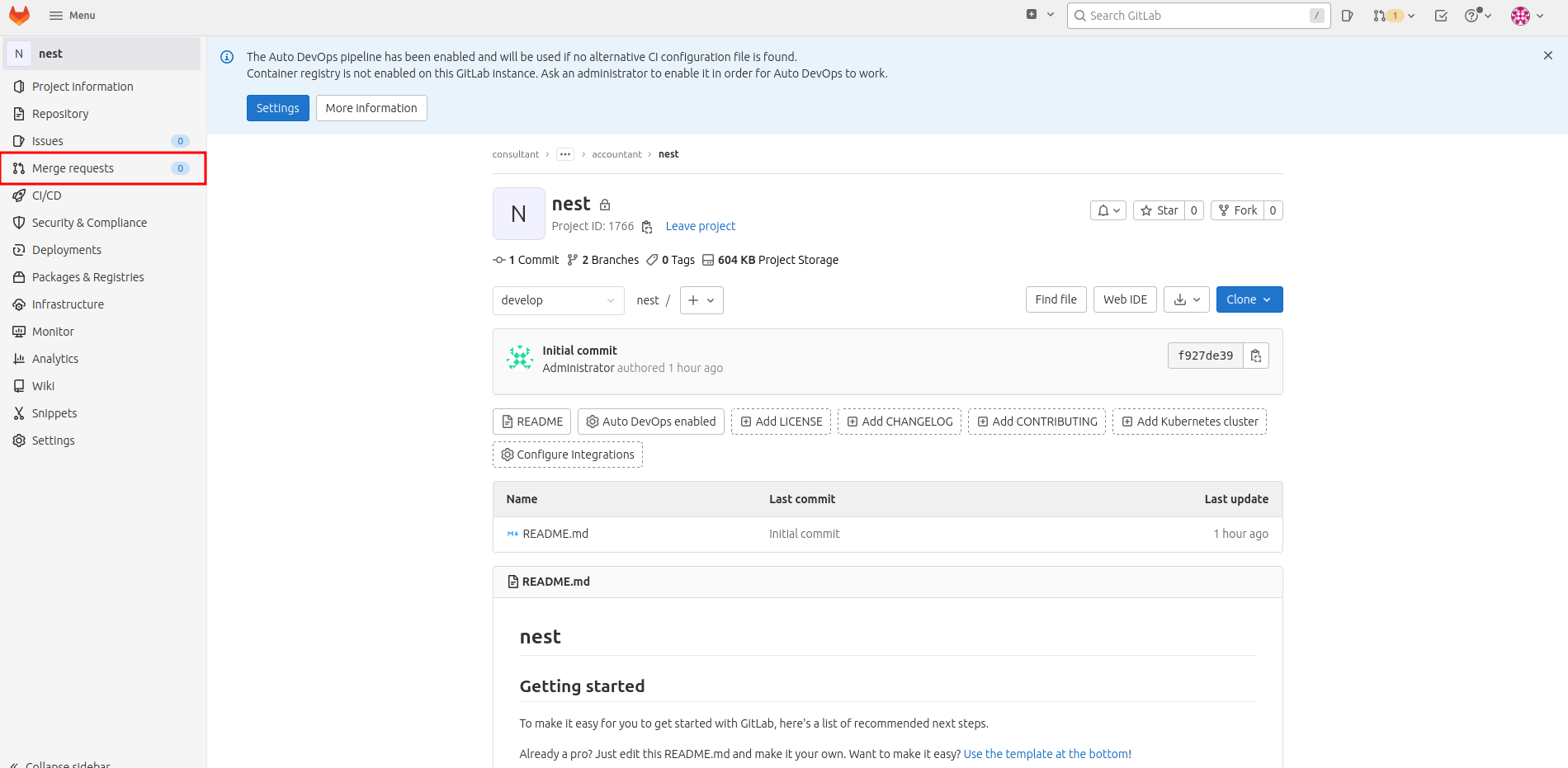Screen dimensions: 1568x768
Task: Click the Fork button
Action: pyautogui.click(x=1238, y=210)
